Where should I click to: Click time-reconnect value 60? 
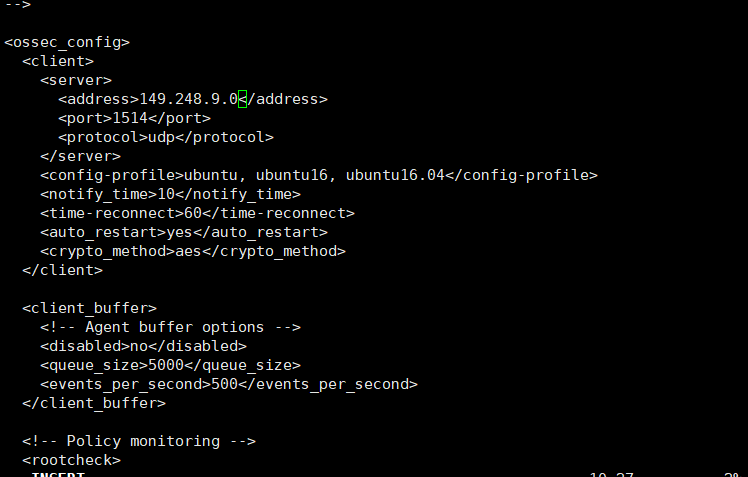pos(193,213)
